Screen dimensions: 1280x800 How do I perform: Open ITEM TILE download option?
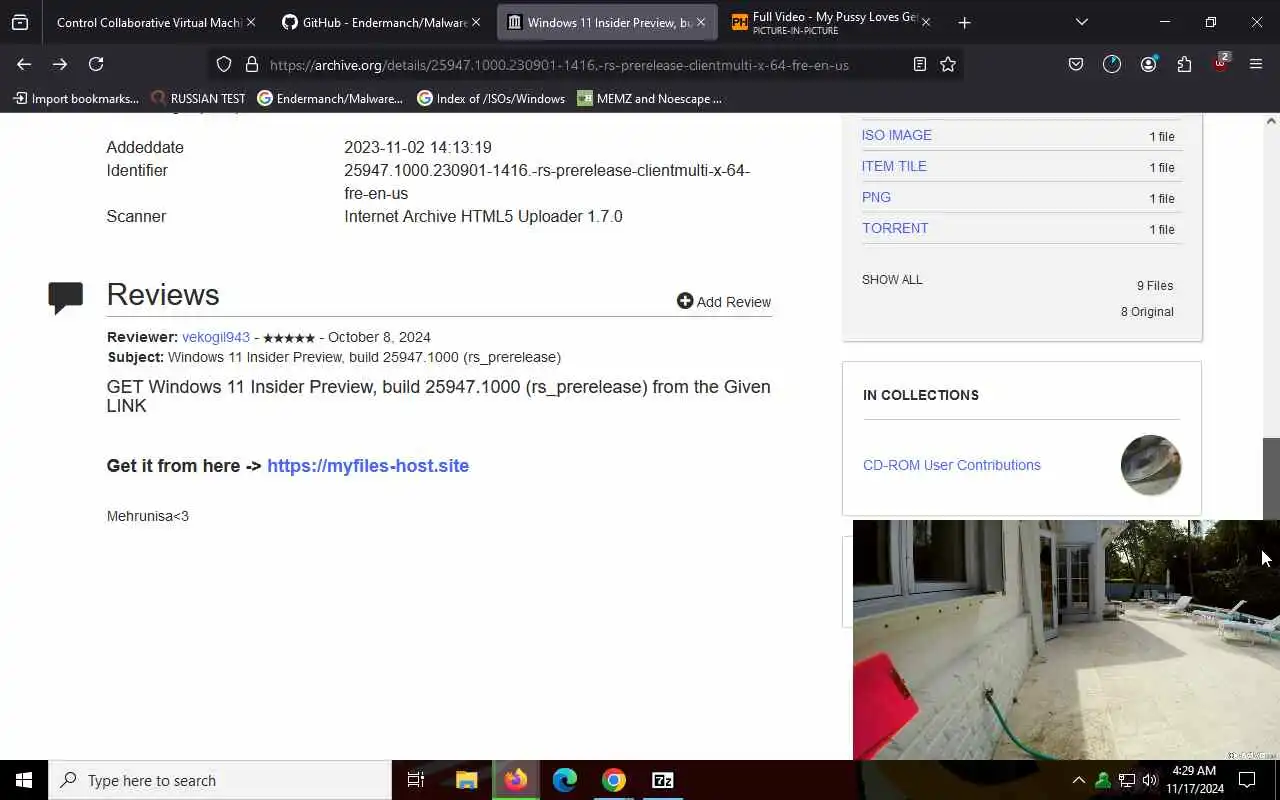click(x=894, y=166)
